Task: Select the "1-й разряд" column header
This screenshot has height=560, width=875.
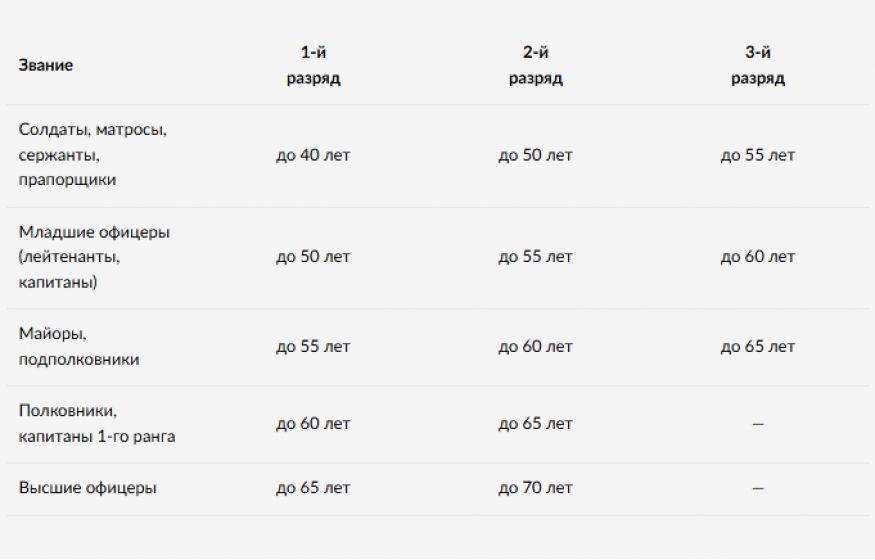Action: coord(313,65)
